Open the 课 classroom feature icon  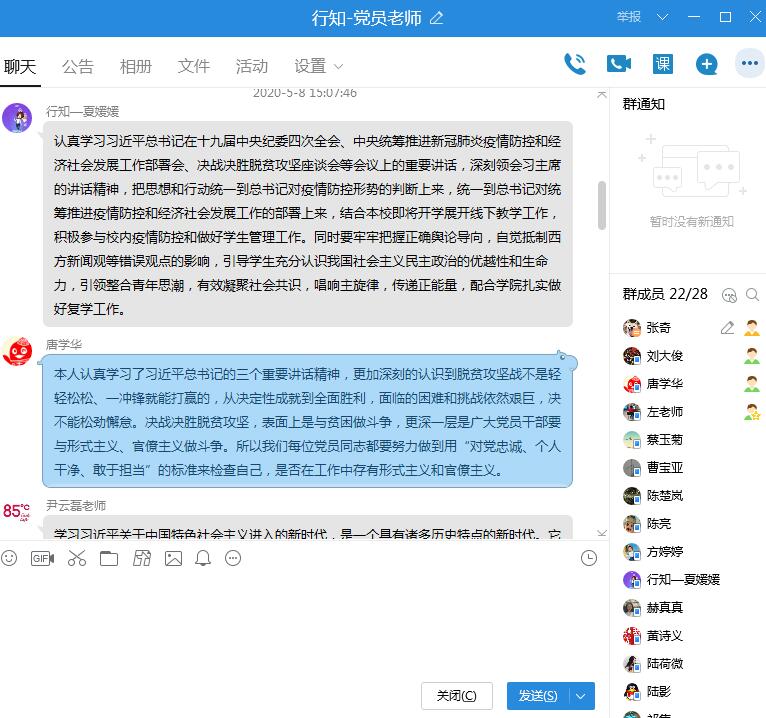[662, 64]
